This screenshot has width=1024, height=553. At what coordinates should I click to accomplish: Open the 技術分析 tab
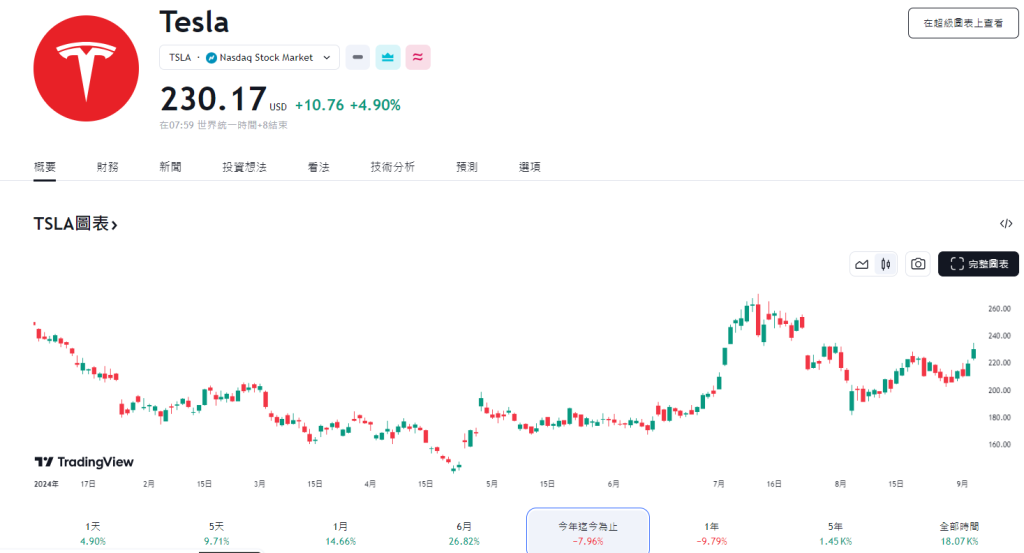[x=392, y=167]
